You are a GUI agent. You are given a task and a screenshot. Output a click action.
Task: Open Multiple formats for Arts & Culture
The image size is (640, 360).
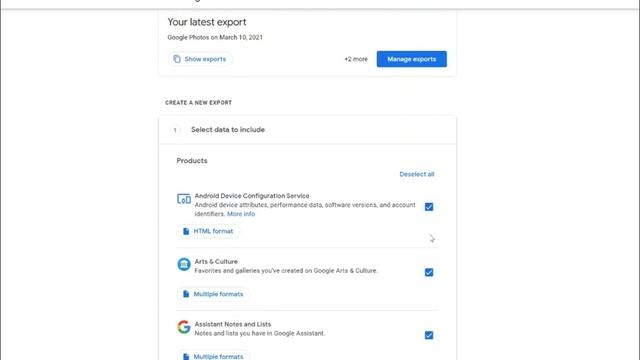click(213, 294)
